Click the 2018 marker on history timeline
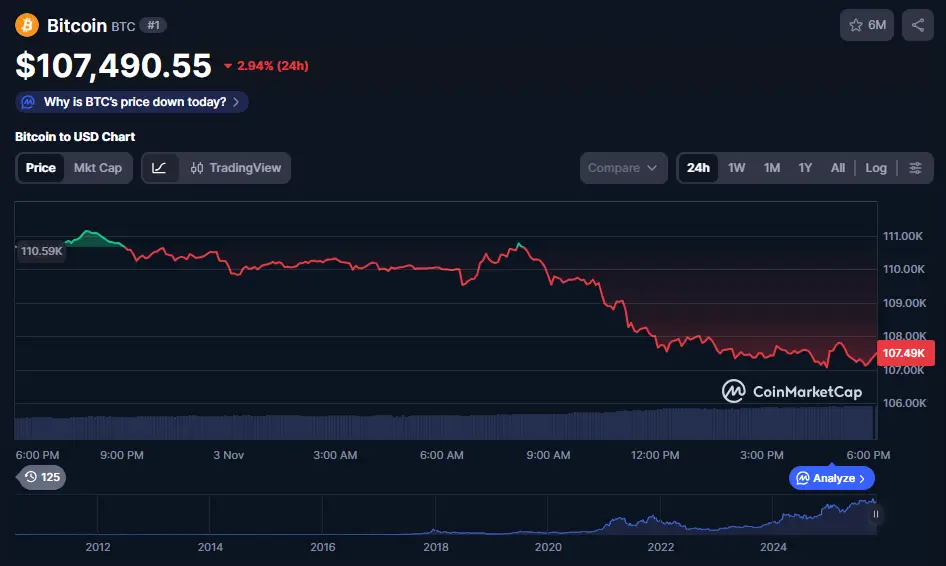946x566 pixels. (436, 547)
